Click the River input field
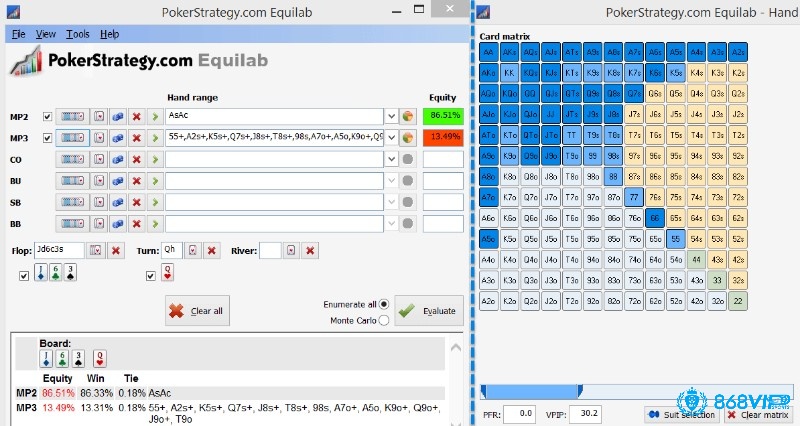The width and height of the screenshot is (800, 426). 270,250
